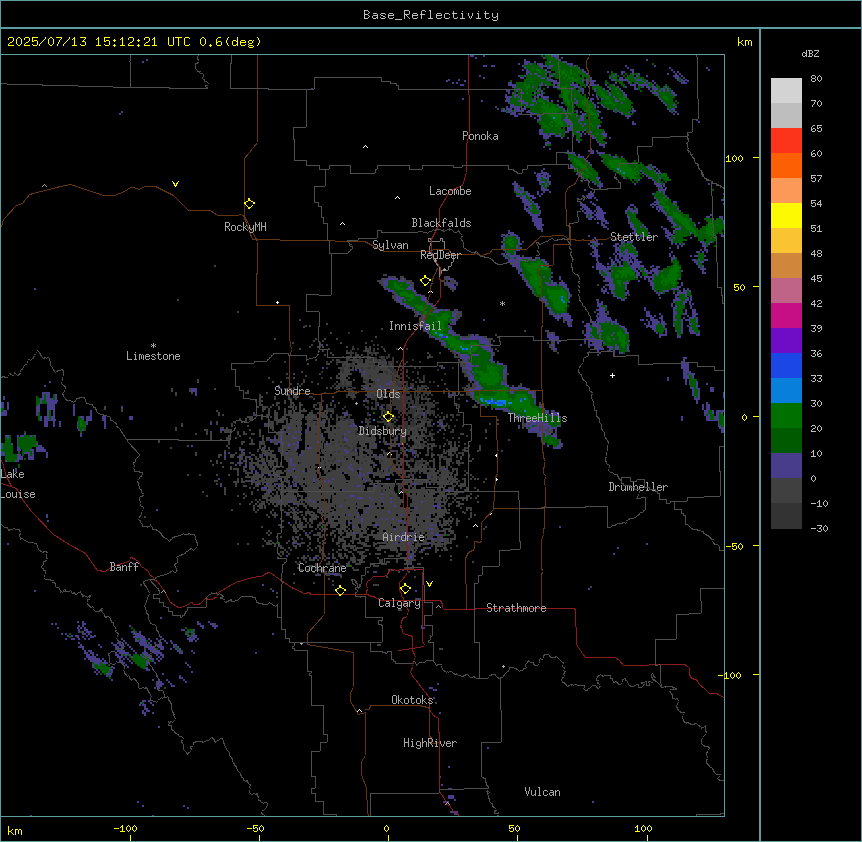
Task: Click the Vulcan town label
Action: (543, 792)
